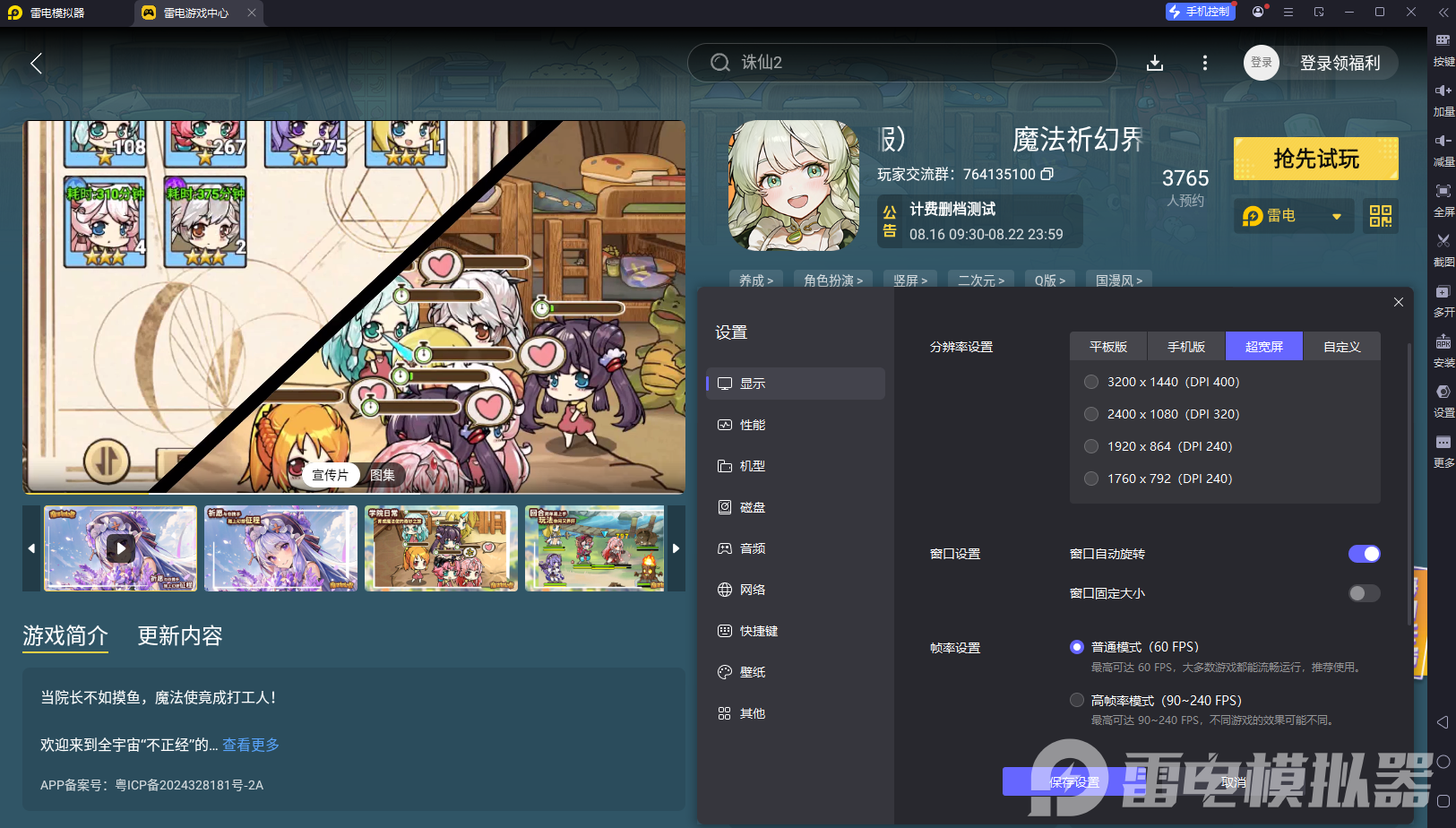Open the 音频 audio settings section
This screenshot has width=1456, height=828.
tap(754, 548)
